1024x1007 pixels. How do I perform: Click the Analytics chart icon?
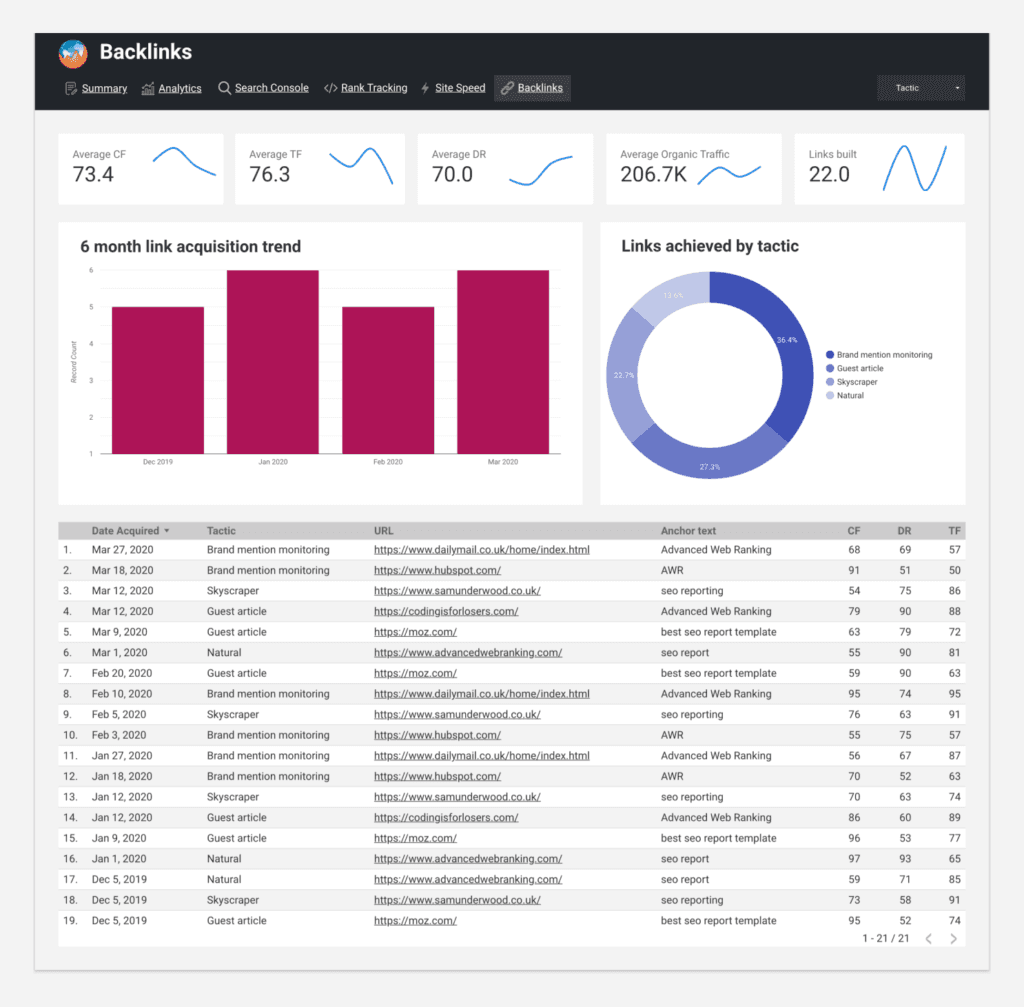coord(148,88)
